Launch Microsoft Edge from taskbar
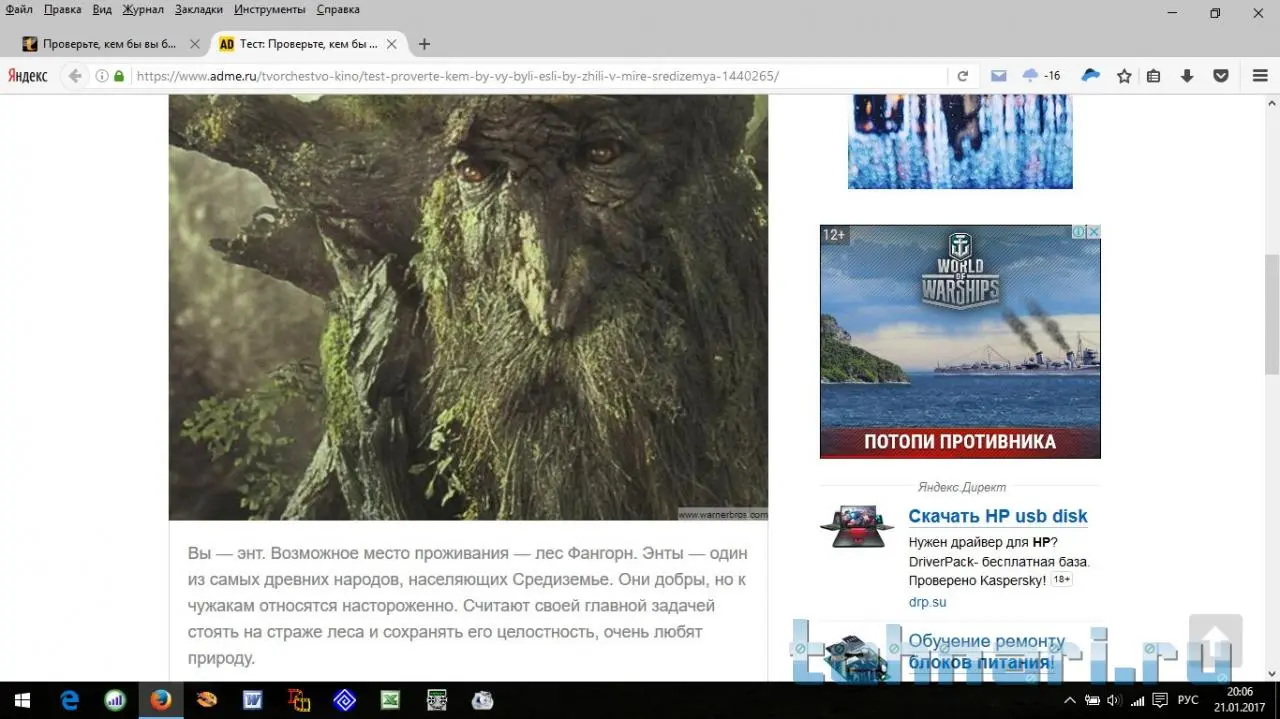1280x719 pixels. pos(69,700)
